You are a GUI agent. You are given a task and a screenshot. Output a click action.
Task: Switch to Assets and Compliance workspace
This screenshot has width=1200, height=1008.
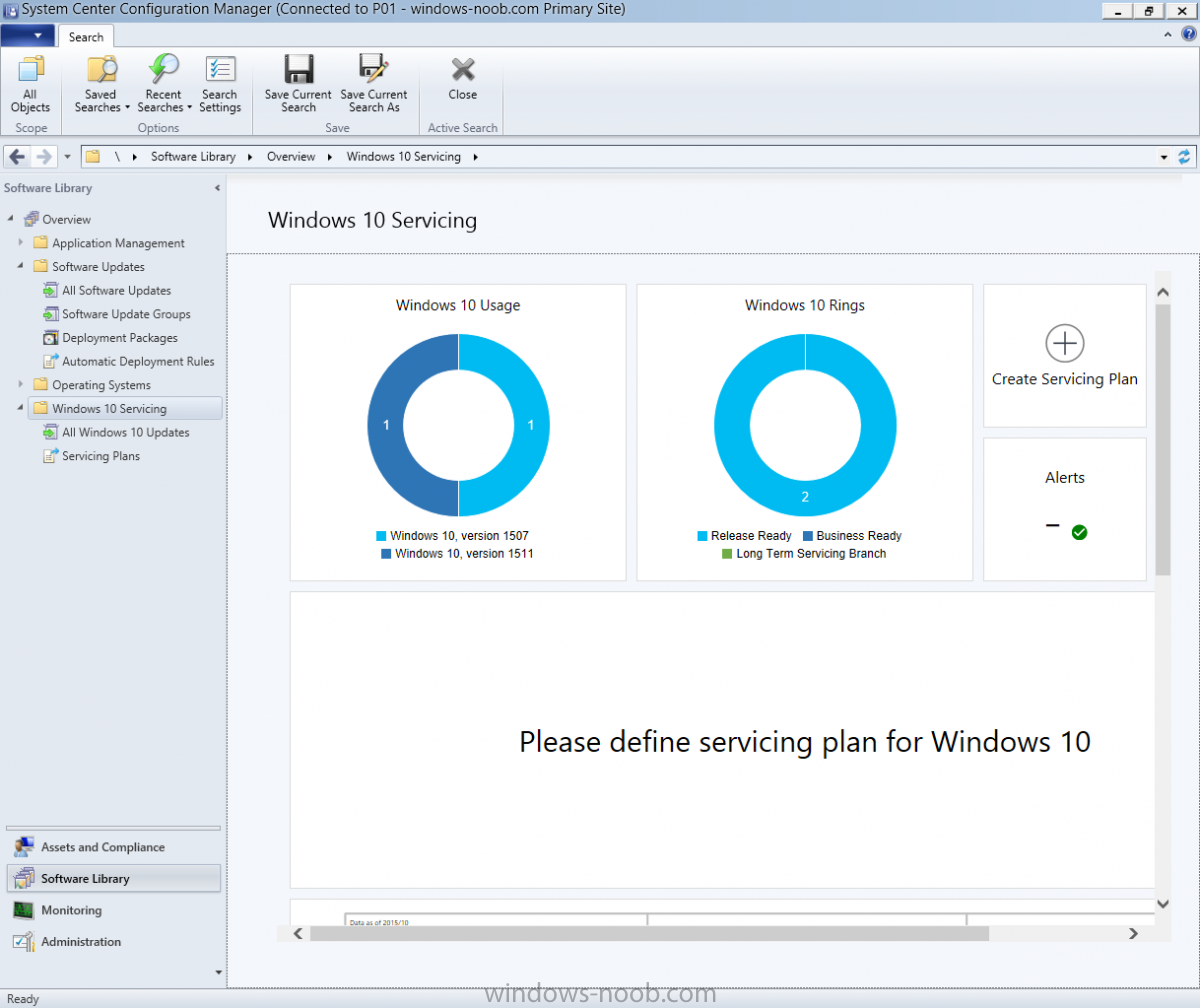point(113,847)
